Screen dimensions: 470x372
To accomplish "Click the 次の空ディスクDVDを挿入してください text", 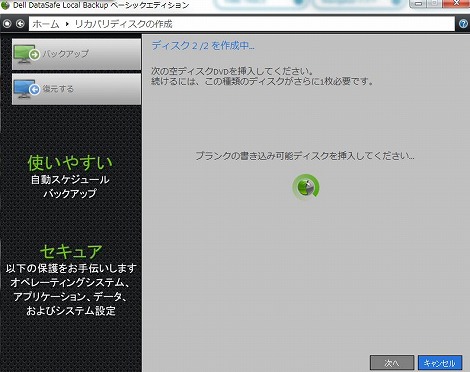I will [232, 71].
